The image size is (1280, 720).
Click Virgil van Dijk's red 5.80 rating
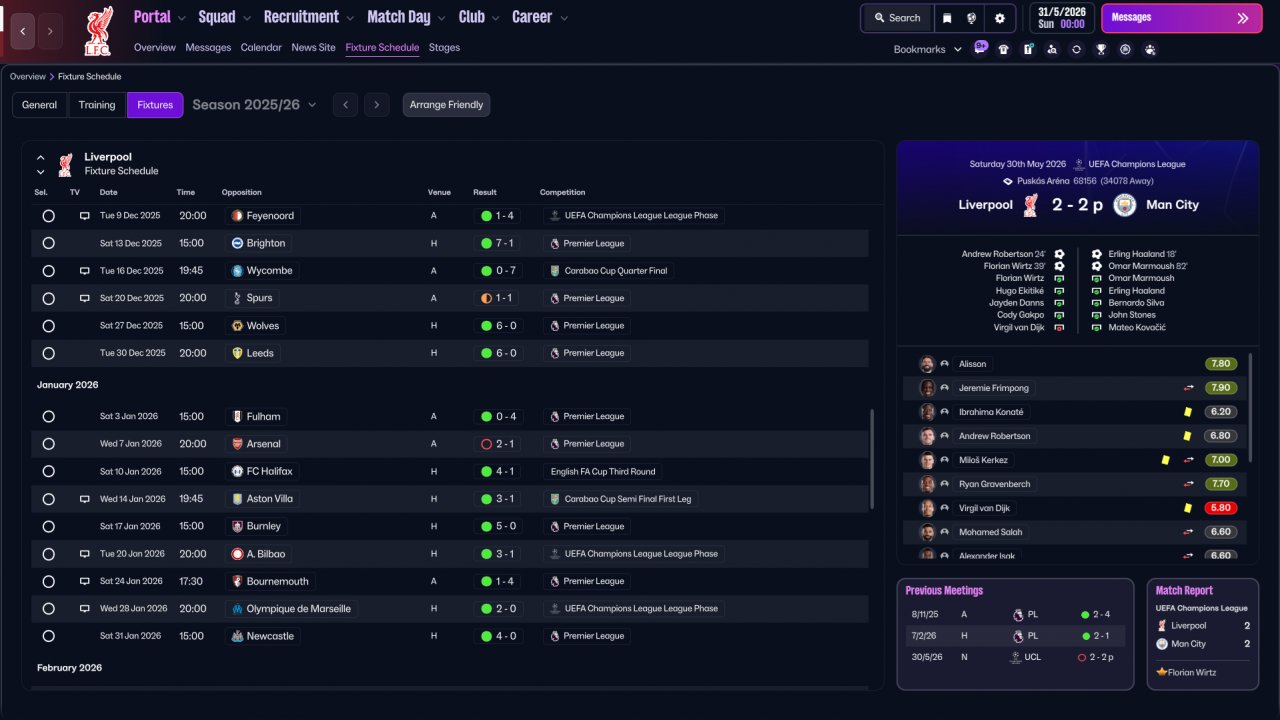click(1221, 508)
